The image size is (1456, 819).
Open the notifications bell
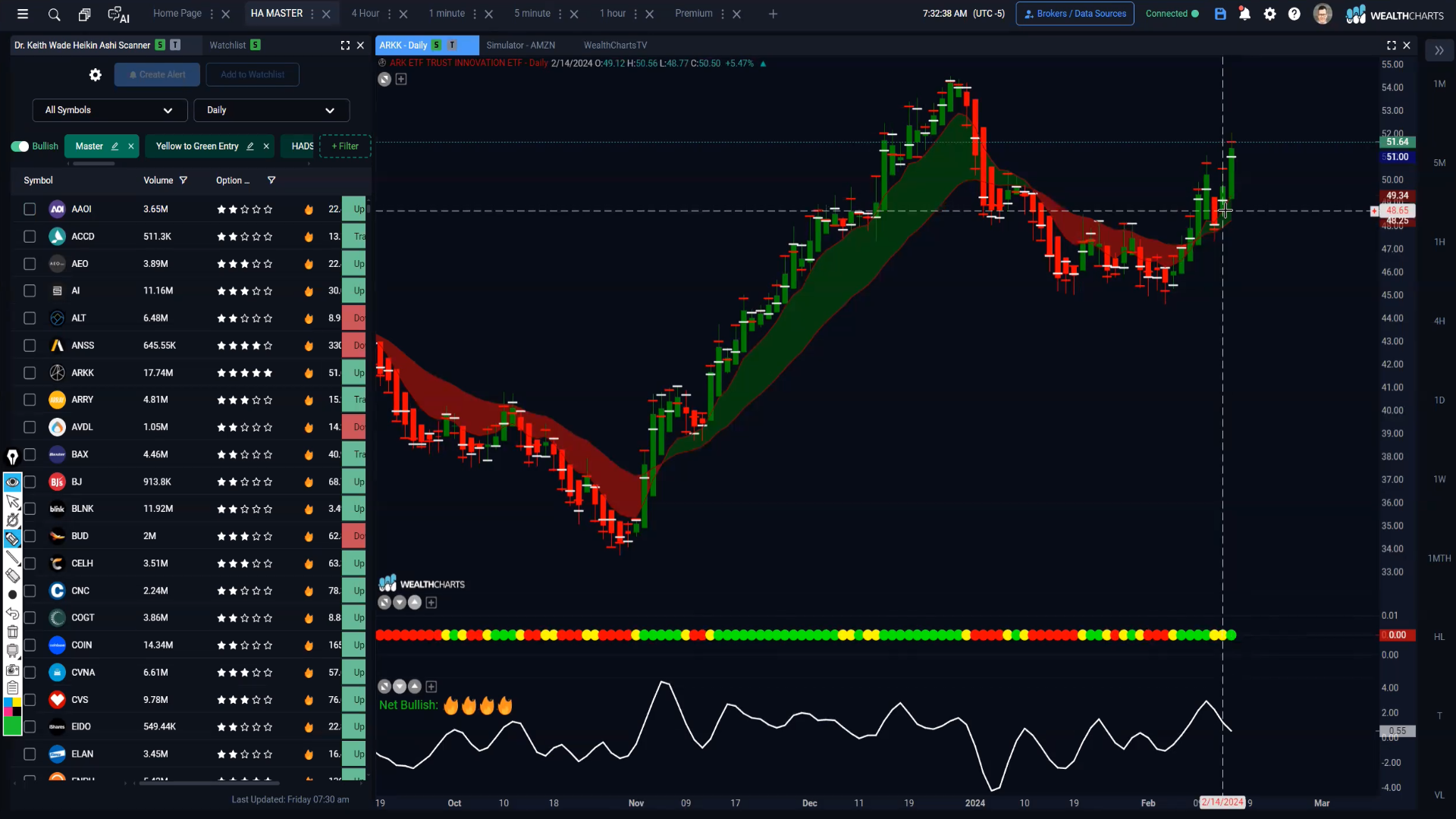[1244, 14]
